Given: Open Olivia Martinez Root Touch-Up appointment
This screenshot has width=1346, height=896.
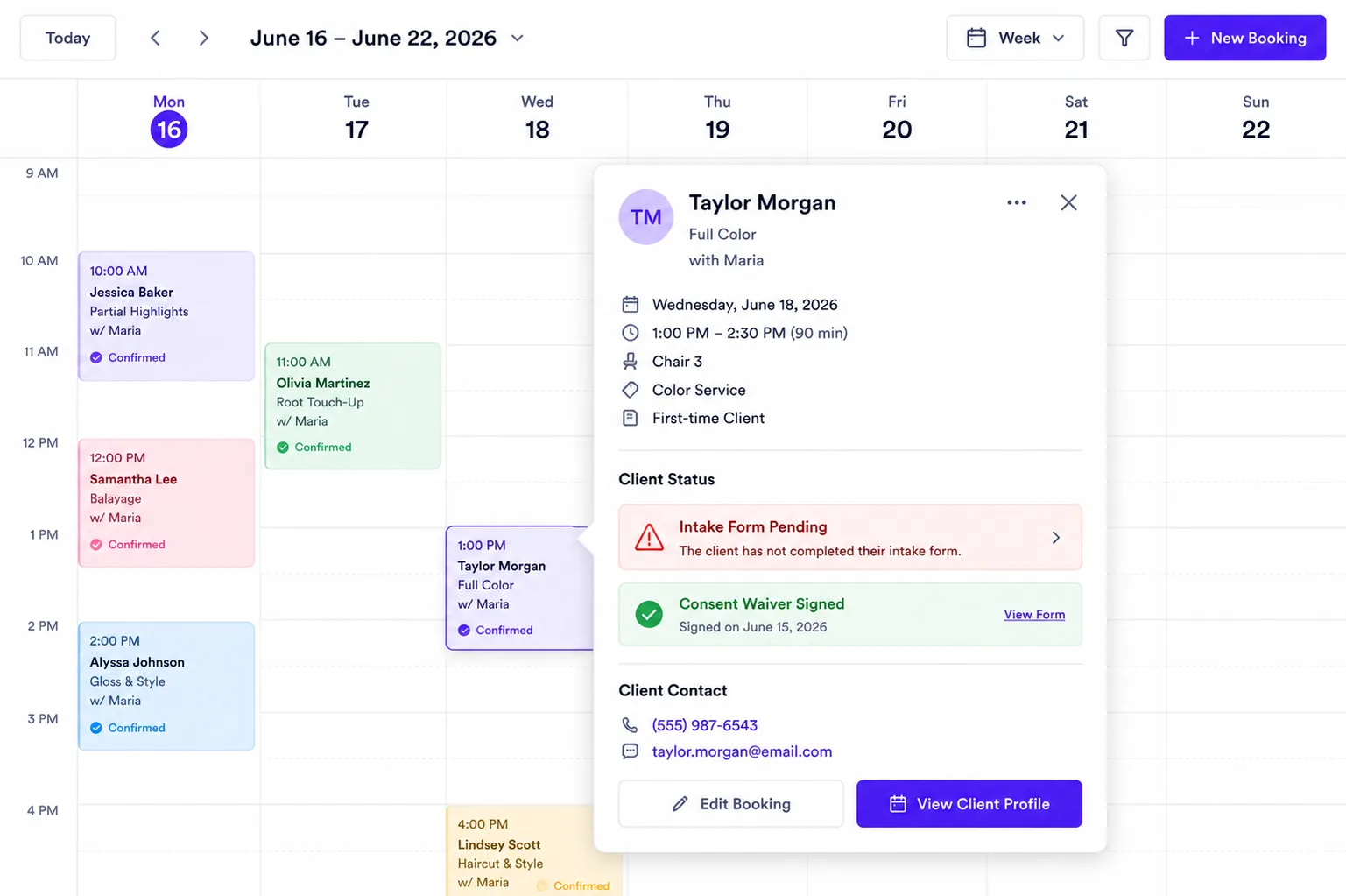Looking at the screenshot, I should coord(353,406).
